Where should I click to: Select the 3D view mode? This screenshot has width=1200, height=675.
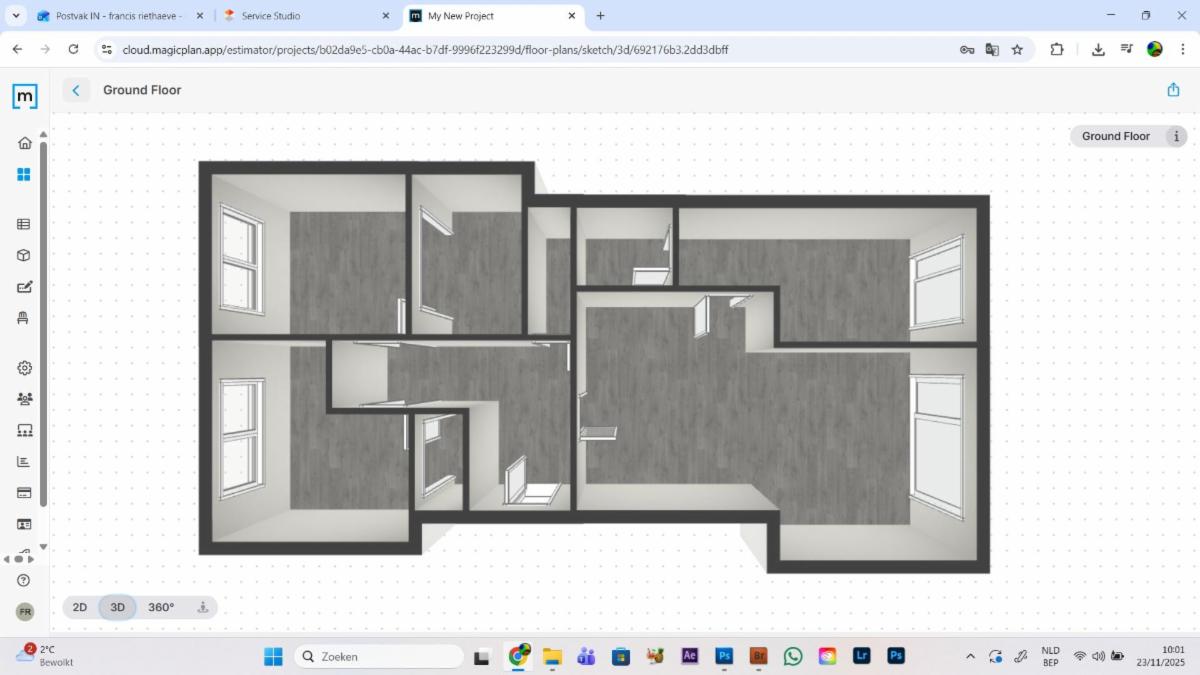[x=117, y=607]
